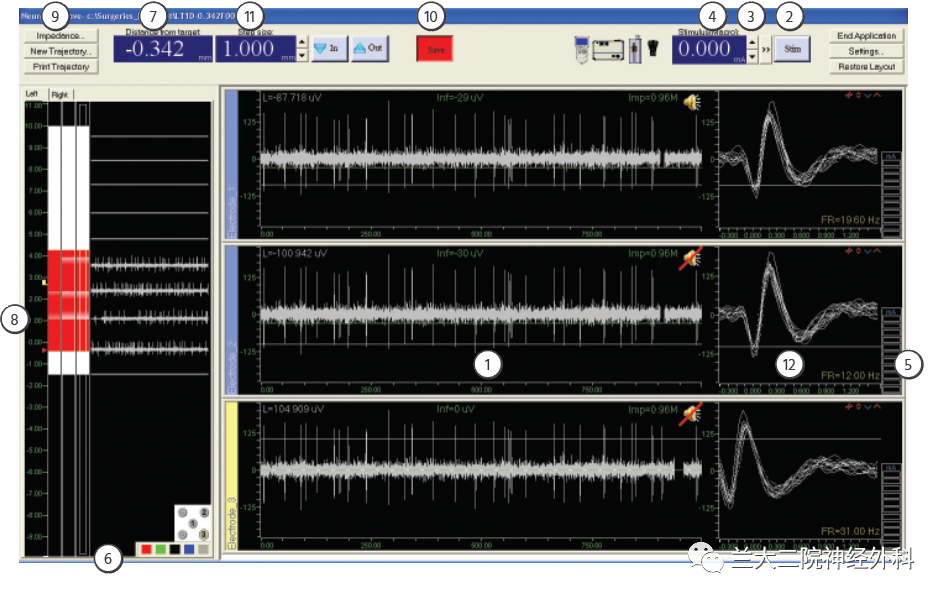The width and height of the screenshot is (945, 600).
Task: Pick the blue color swatch
Action: 189,549
